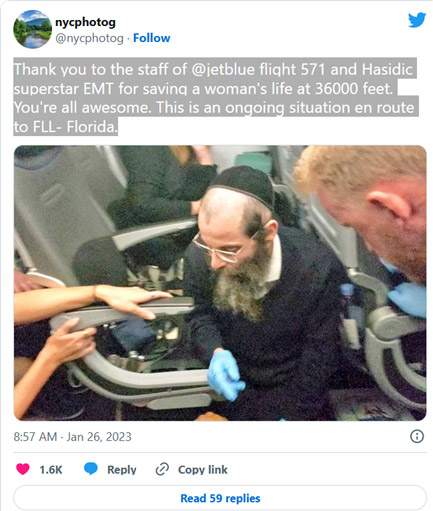Open Read 59 replies

(220, 498)
